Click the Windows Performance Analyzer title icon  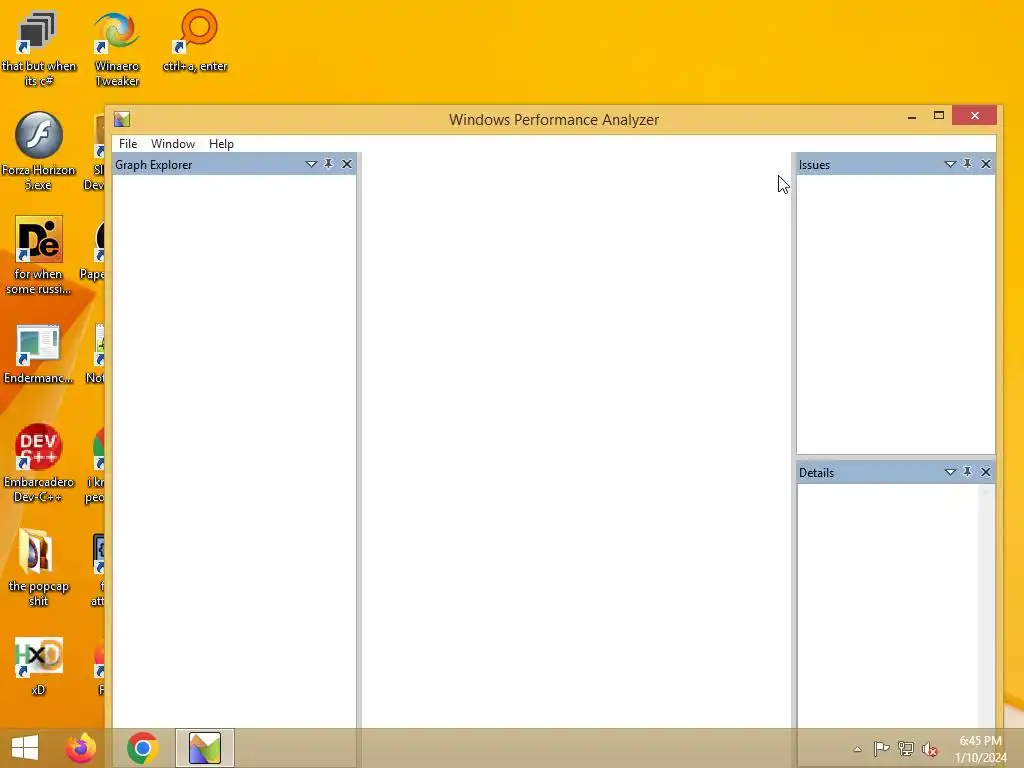(x=122, y=119)
